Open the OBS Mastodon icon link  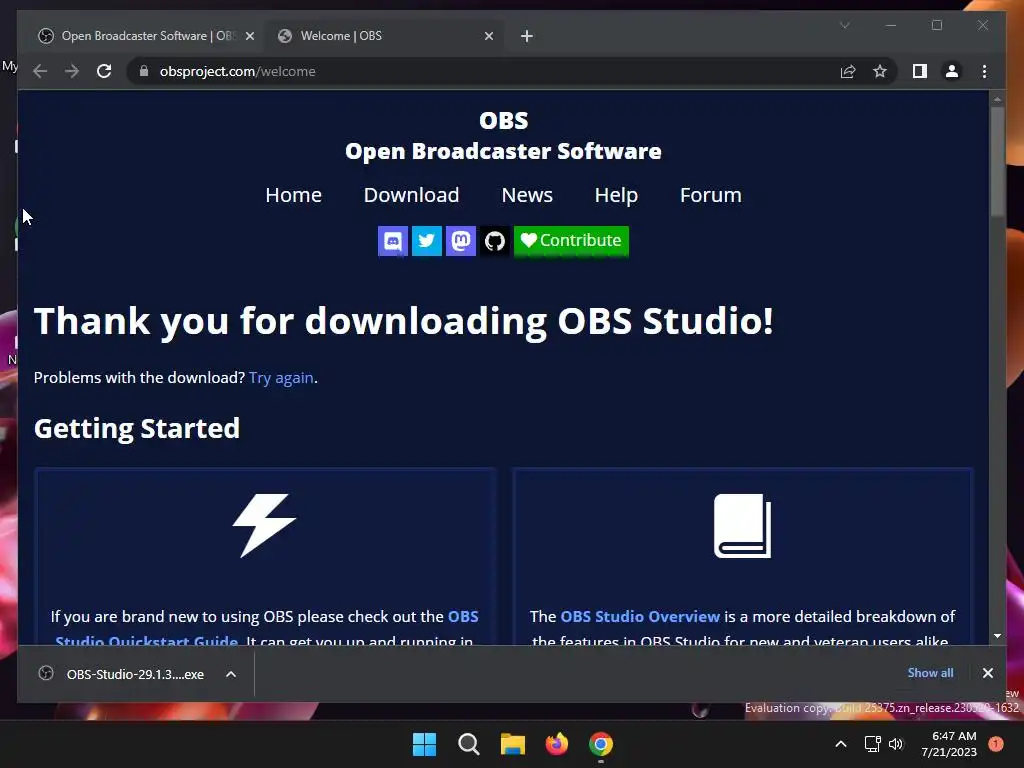[460, 241]
